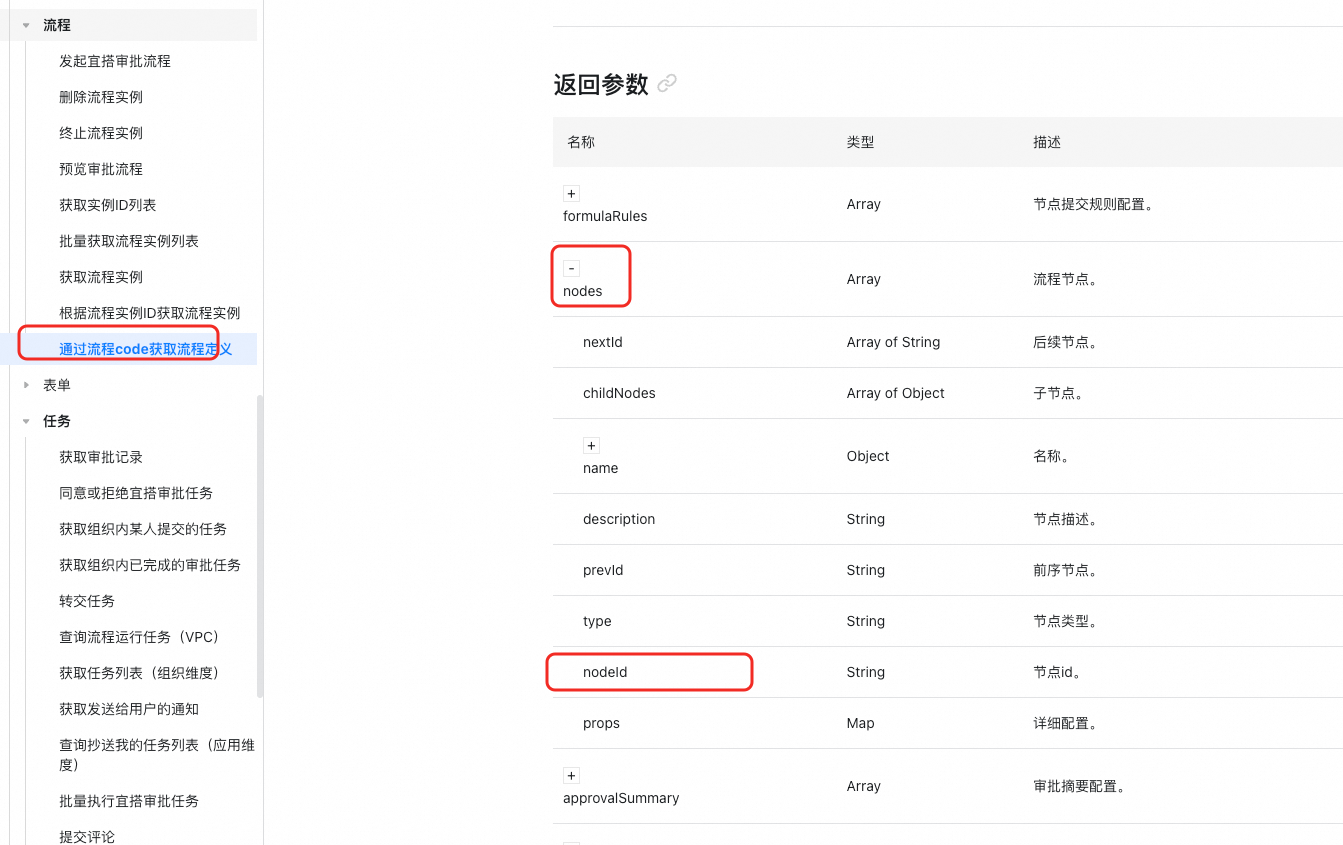Open 获取流程实例 in the sidebar
The width and height of the screenshot is (1343, 845).
tap(101, 277)
